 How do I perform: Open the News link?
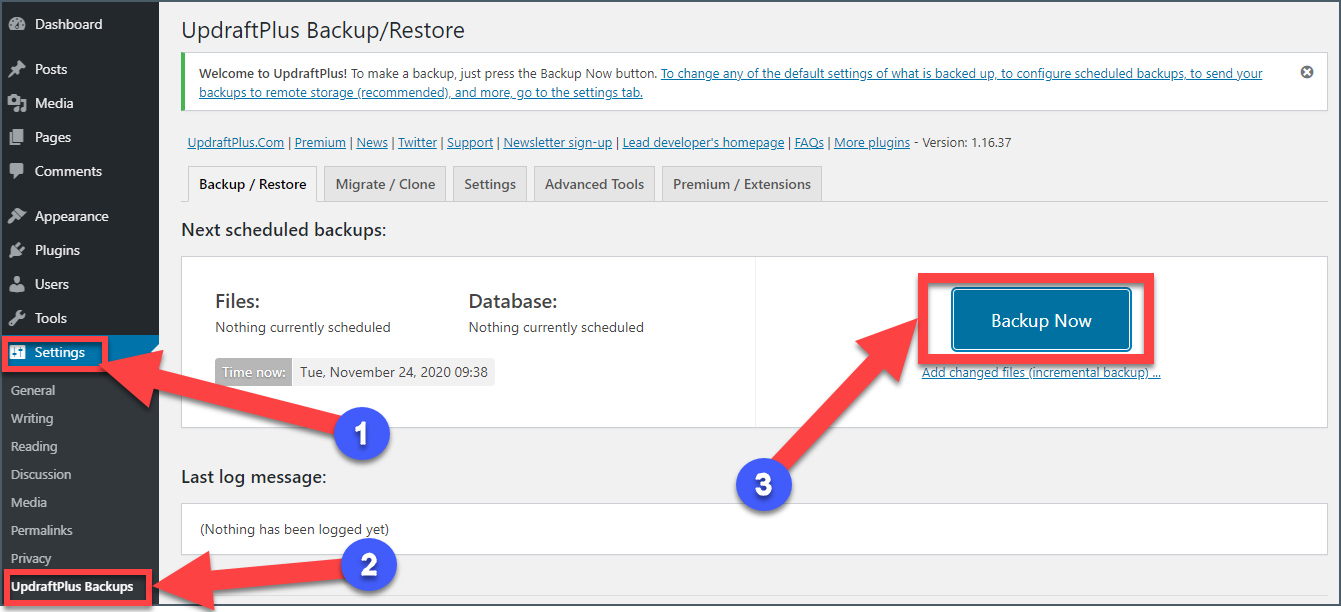coord(372,142)
